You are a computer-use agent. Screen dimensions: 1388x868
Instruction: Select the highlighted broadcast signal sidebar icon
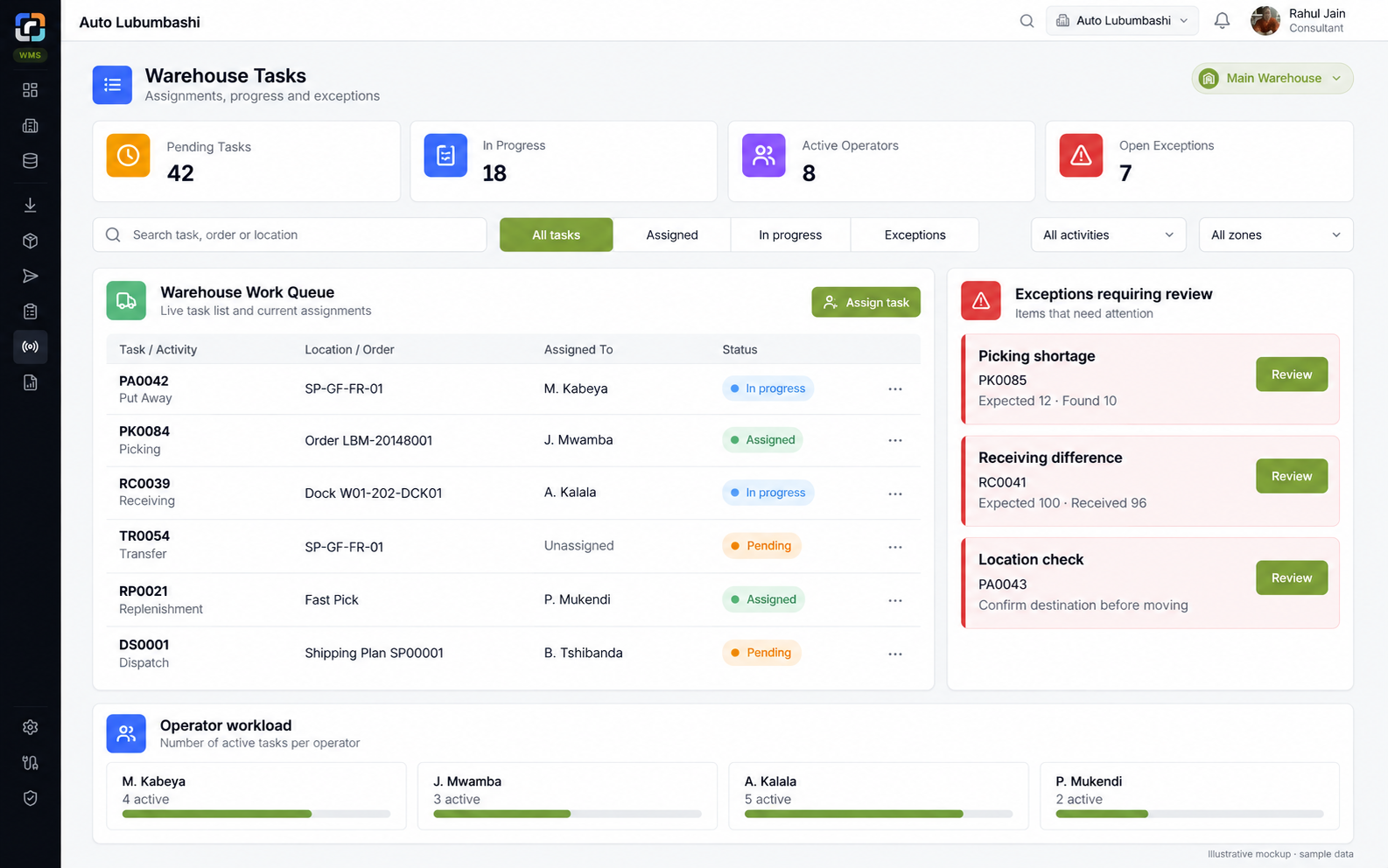tap(30, 347)
